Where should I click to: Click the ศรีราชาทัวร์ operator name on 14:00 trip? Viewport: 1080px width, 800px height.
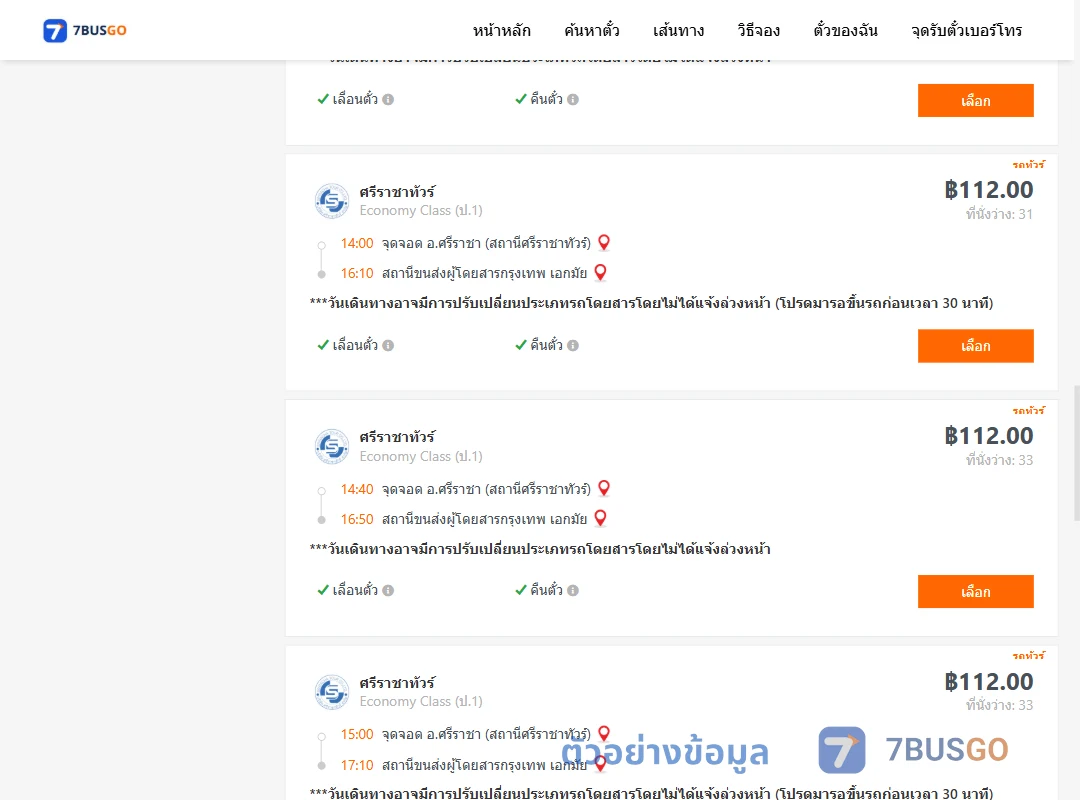click(x=397, y=192)
